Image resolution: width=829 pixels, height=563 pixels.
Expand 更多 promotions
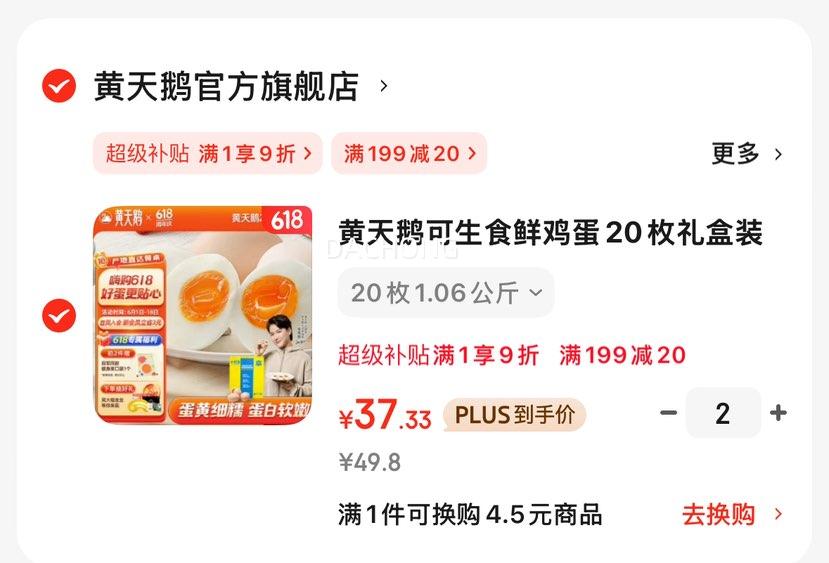pyautogui.click(x=735, y=154)
